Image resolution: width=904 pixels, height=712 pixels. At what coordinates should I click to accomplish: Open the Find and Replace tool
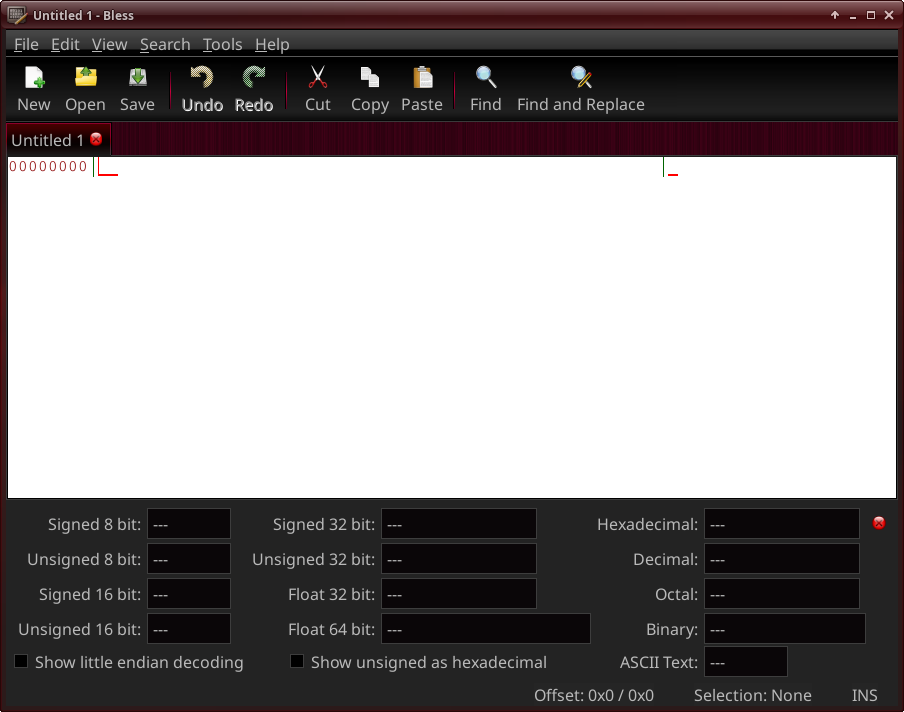[581, 78]
